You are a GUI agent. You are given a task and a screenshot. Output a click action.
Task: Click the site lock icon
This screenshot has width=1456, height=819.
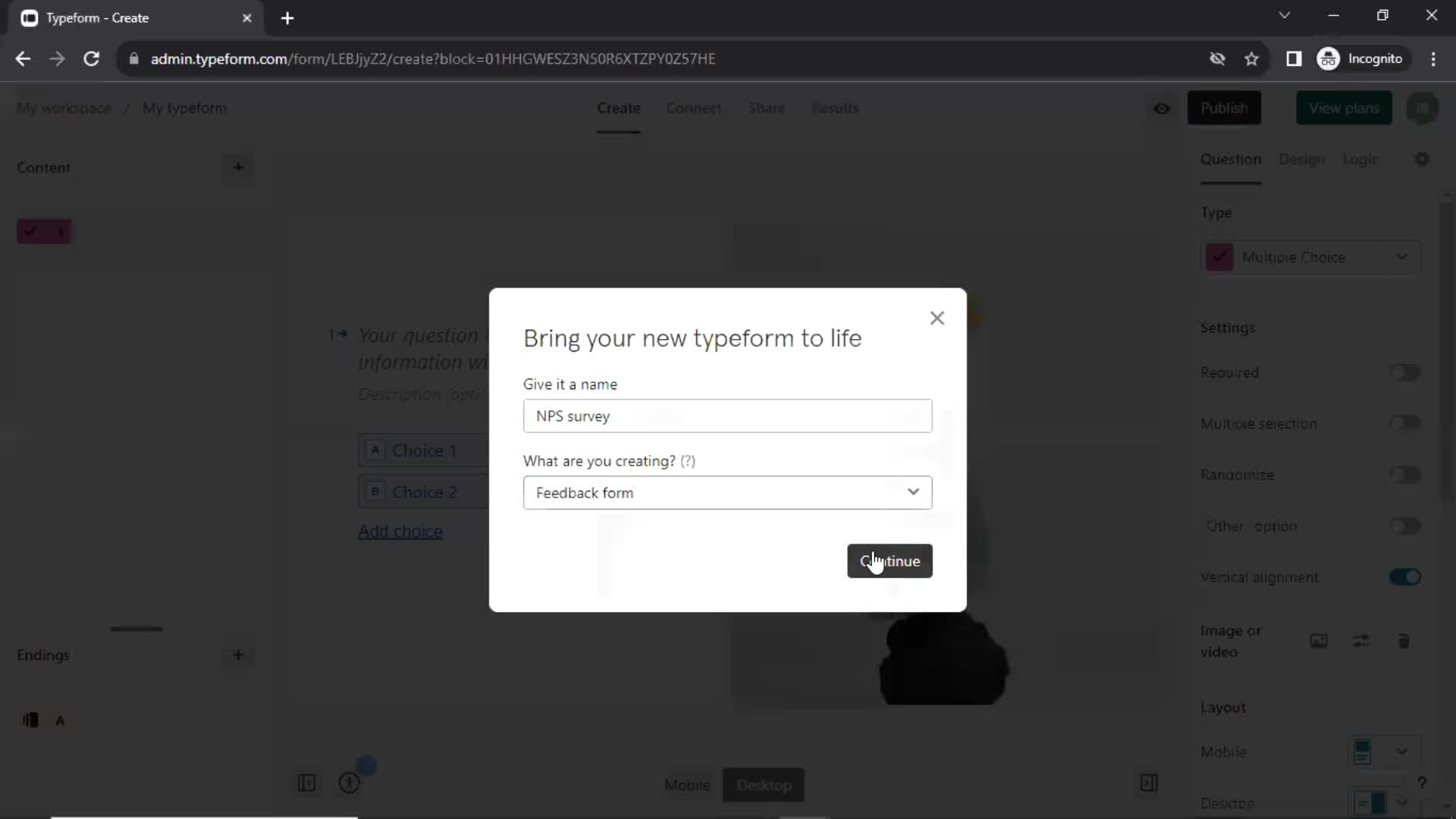tap(134, 58)
